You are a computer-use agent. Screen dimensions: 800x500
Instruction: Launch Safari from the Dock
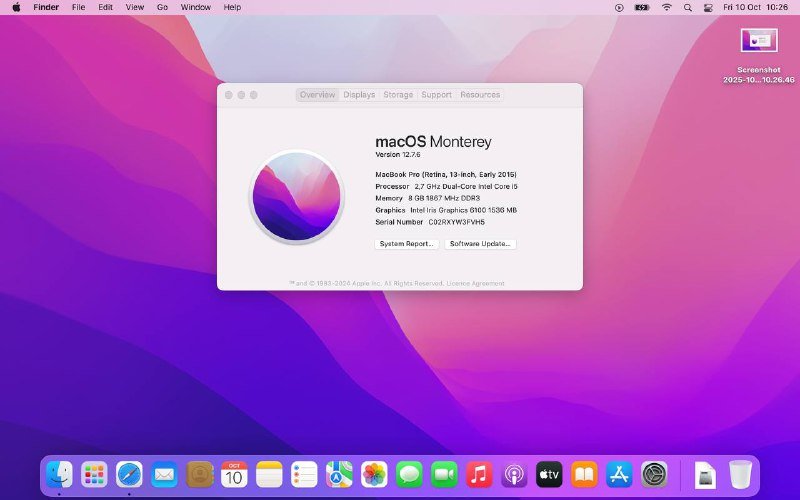click(129, 474)
